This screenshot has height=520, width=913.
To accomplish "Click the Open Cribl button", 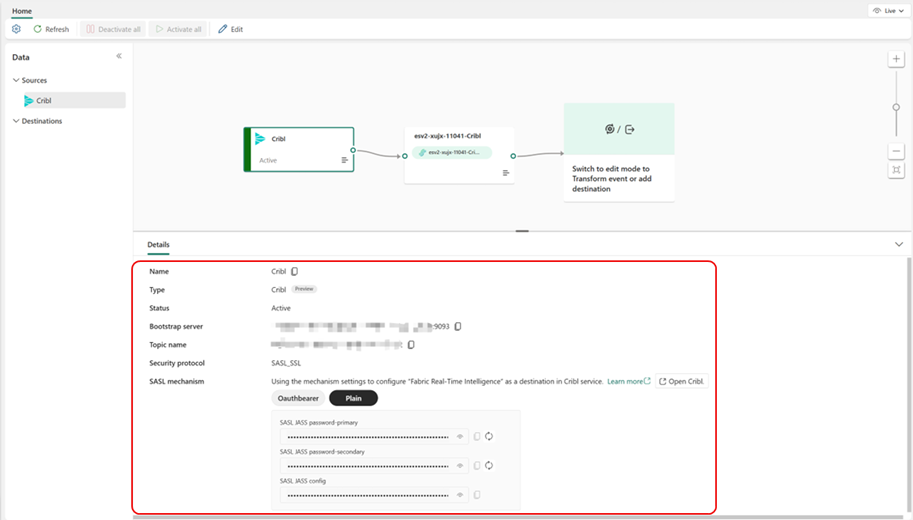I will pyautogui.click(x=682, y=381).
